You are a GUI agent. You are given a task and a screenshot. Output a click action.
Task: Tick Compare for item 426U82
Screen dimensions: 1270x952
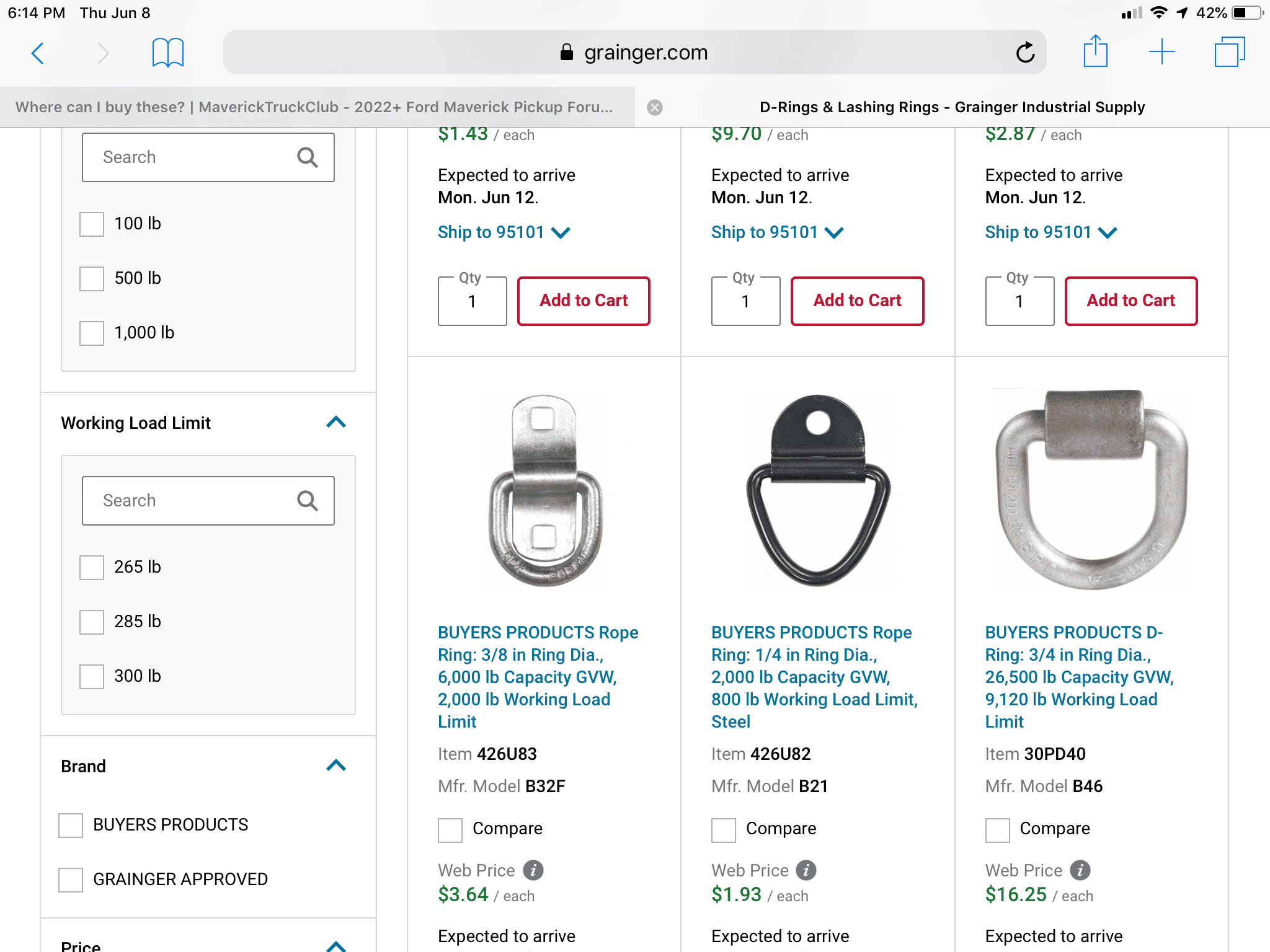tap(724, 830)
